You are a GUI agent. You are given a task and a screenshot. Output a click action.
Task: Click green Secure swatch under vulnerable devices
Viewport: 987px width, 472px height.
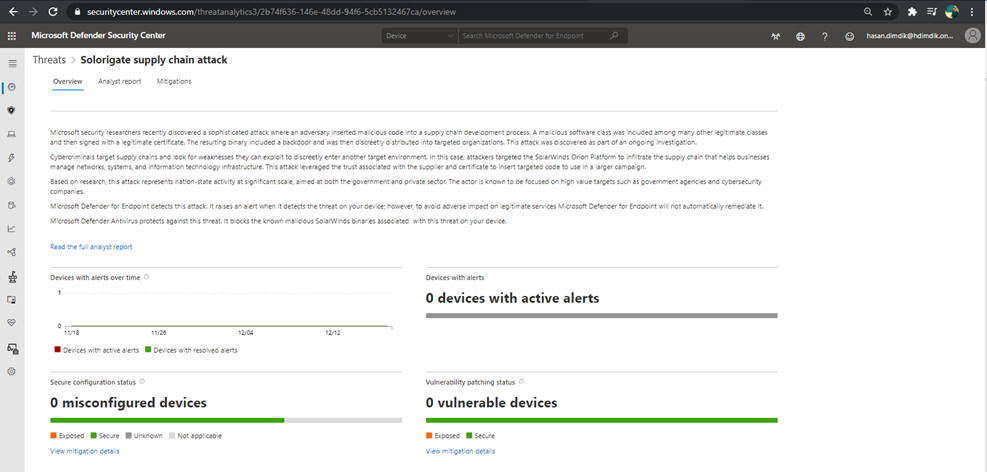468,435
